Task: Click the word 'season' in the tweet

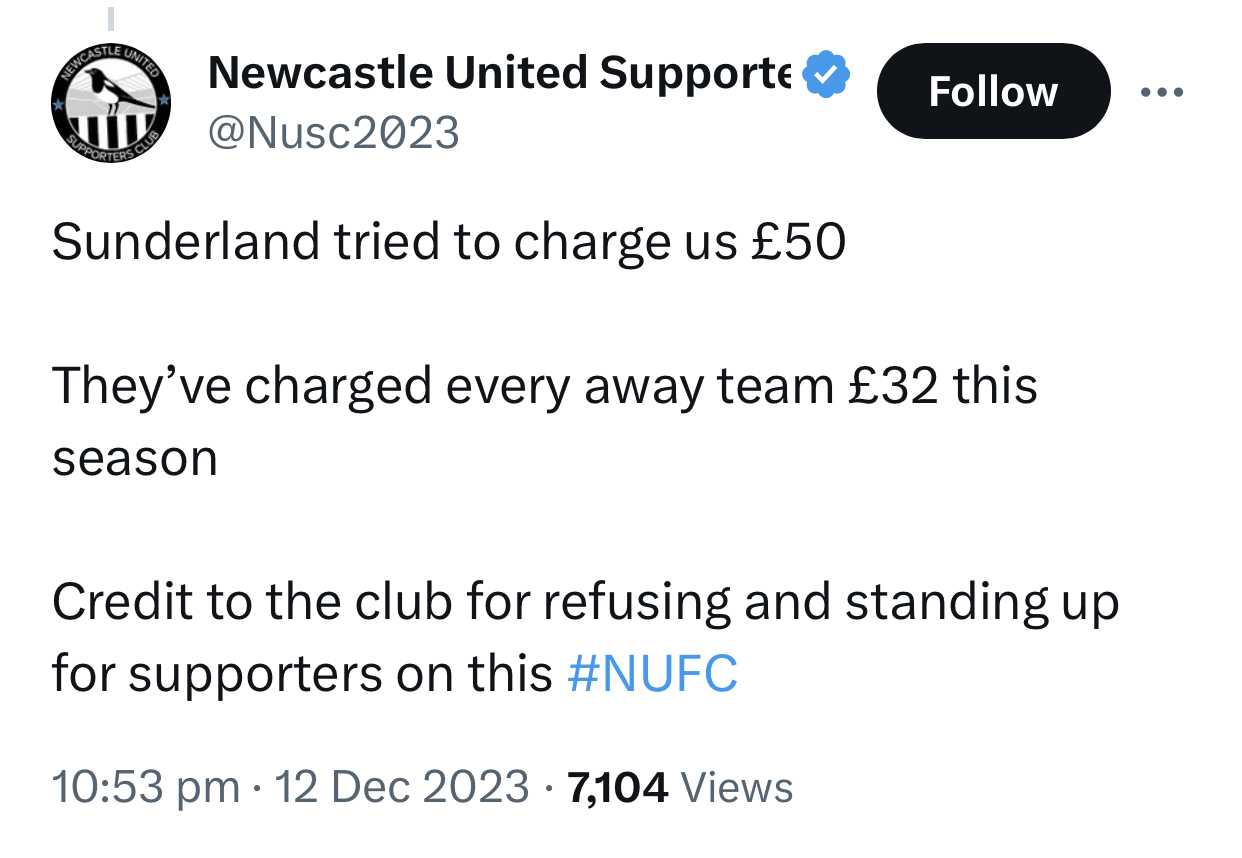Action: [x=134, y=459]
